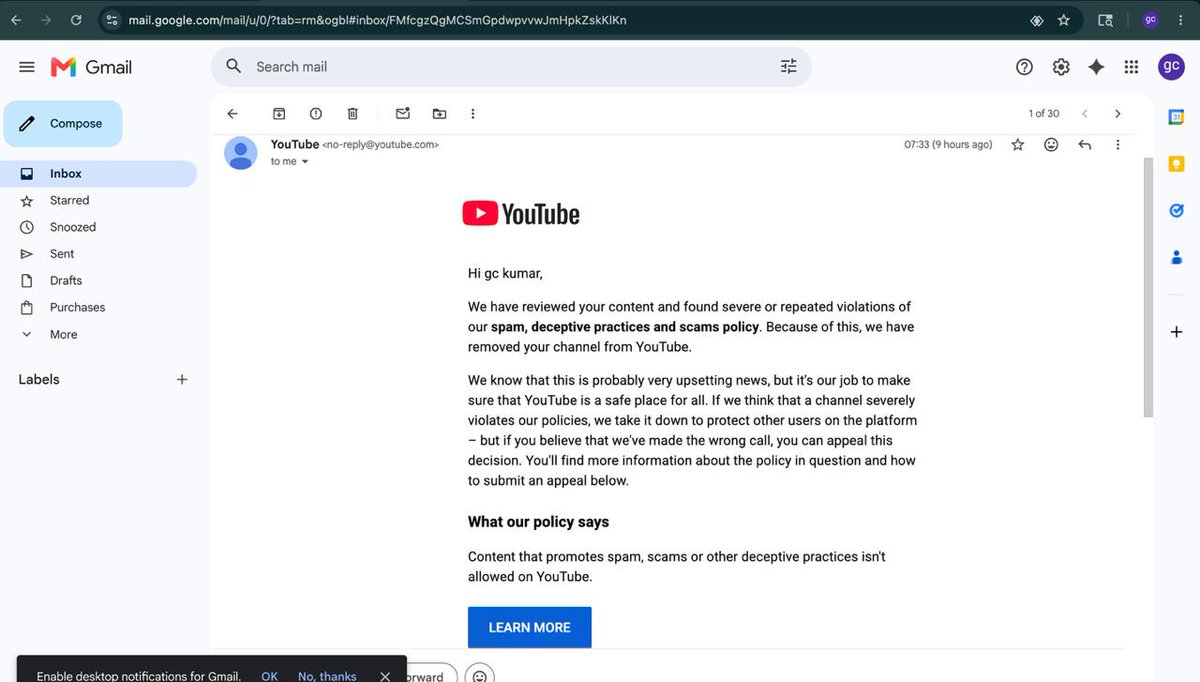Open the site information icon in address bar
Viewport: 1200px width, 682px height.
112,20
